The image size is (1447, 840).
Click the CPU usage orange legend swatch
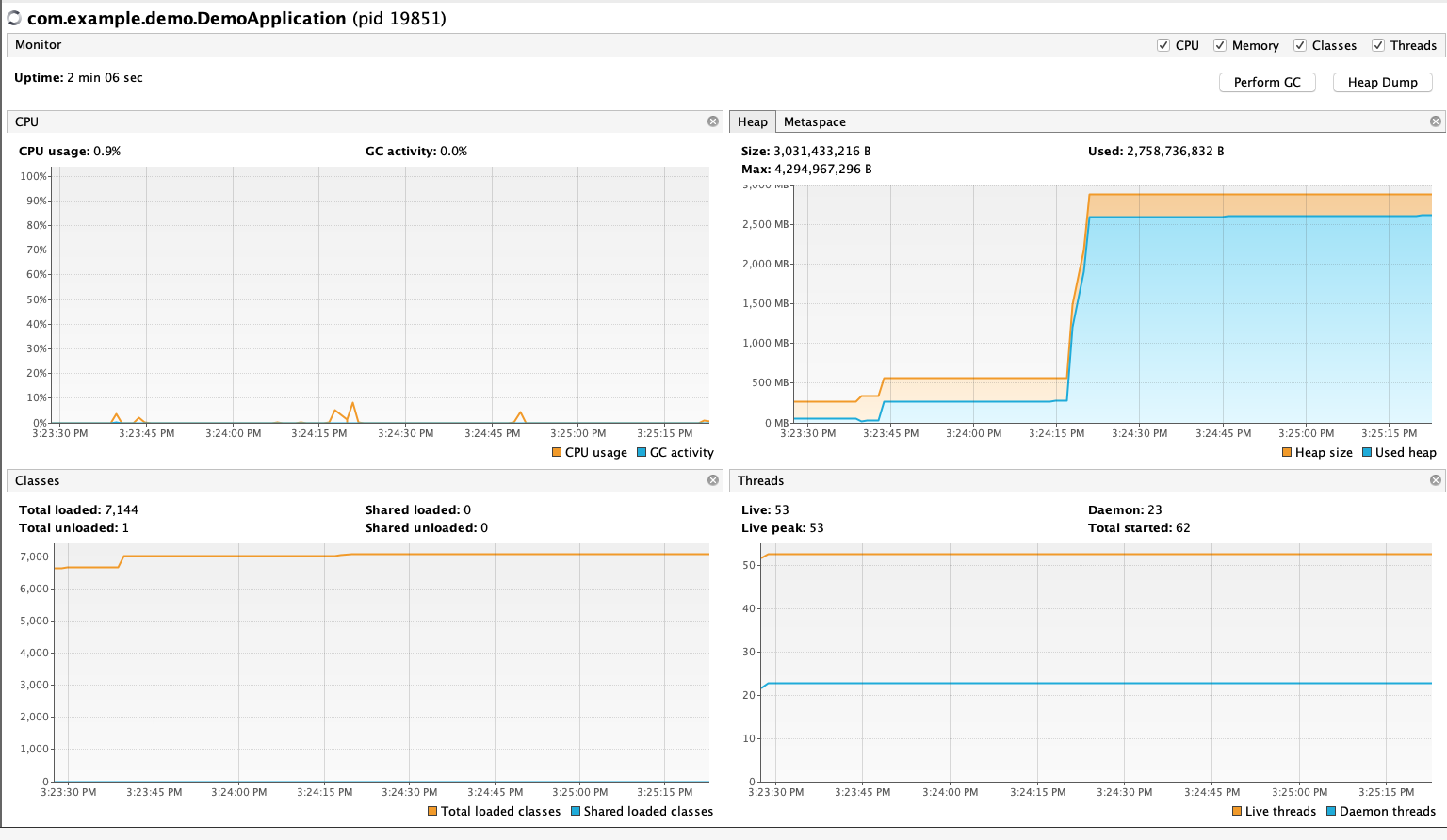click(557, 453)
